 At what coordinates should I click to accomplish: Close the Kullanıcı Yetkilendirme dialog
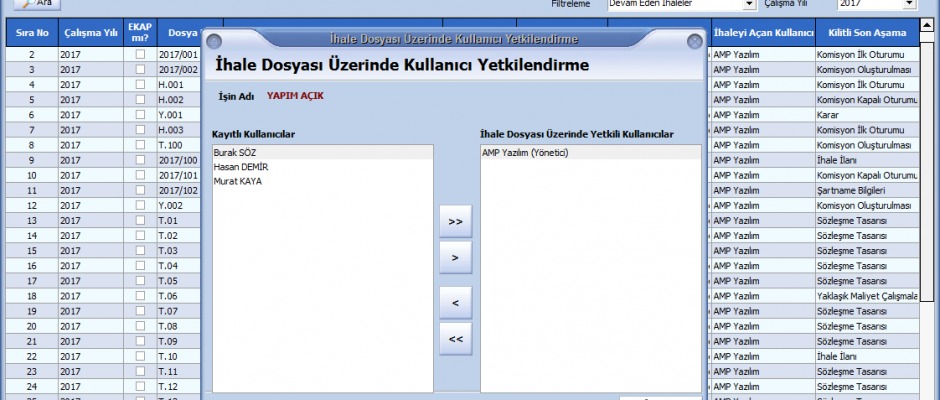click(x=694, y=41)
